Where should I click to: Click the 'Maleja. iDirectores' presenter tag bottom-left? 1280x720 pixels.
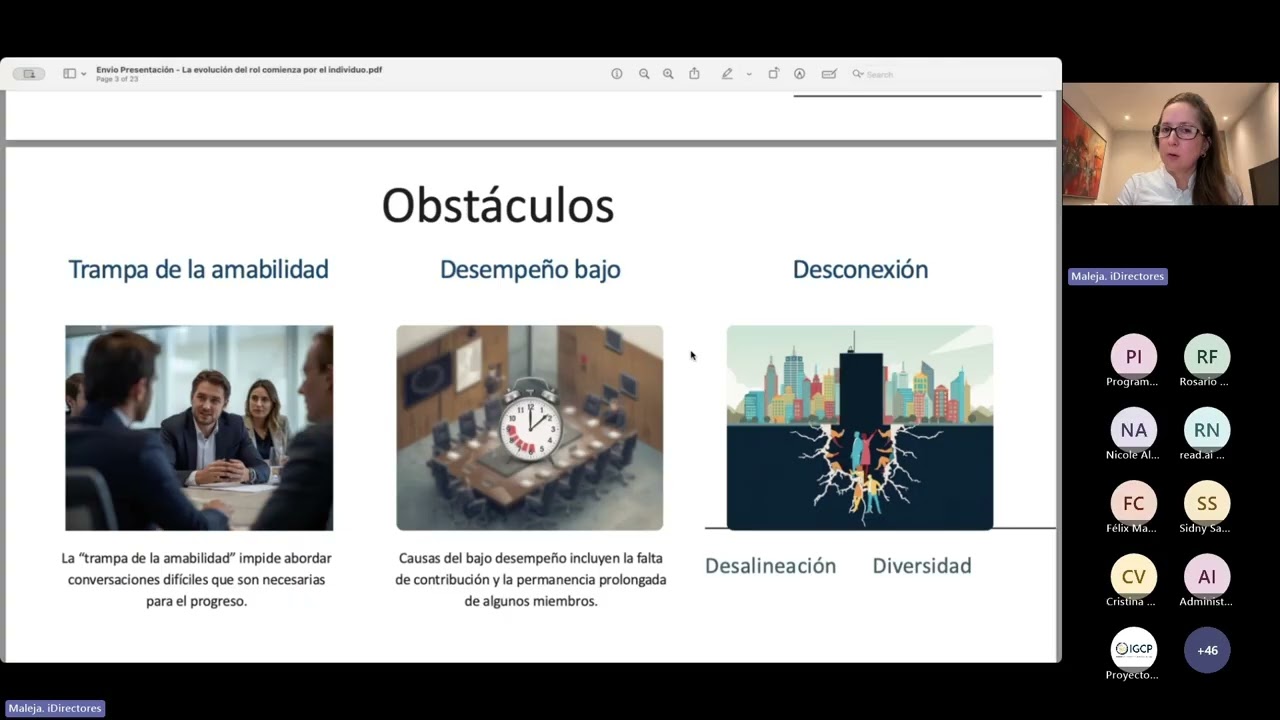coord(55,708)
